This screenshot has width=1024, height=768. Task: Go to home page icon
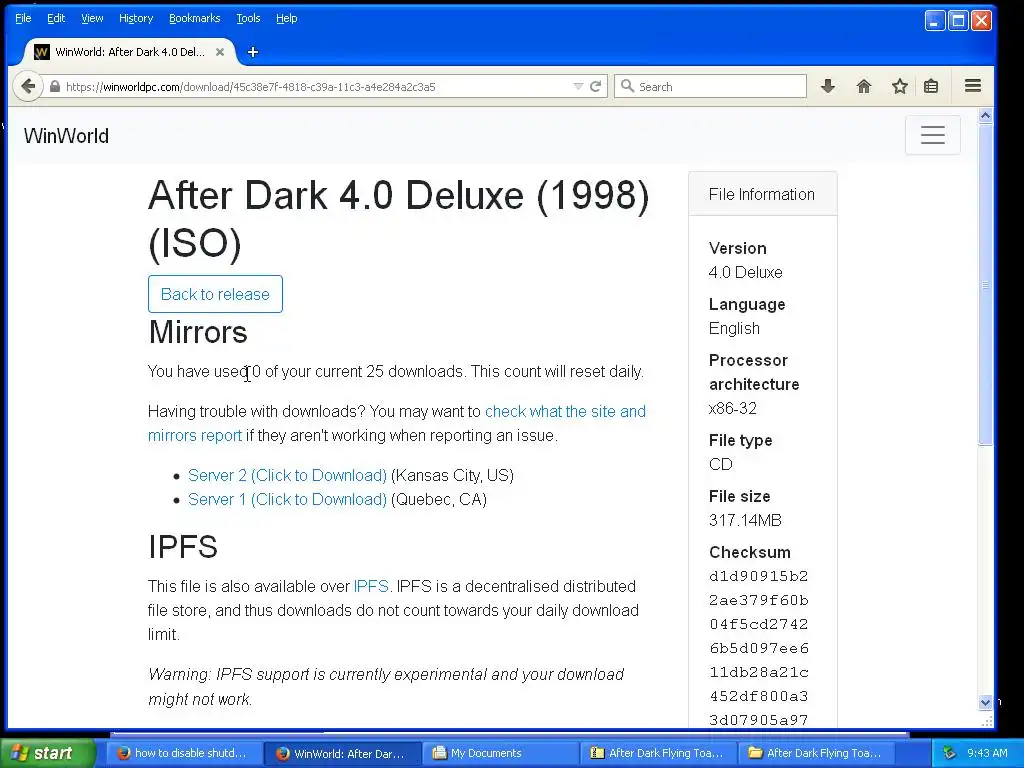[x=863, y=86]
